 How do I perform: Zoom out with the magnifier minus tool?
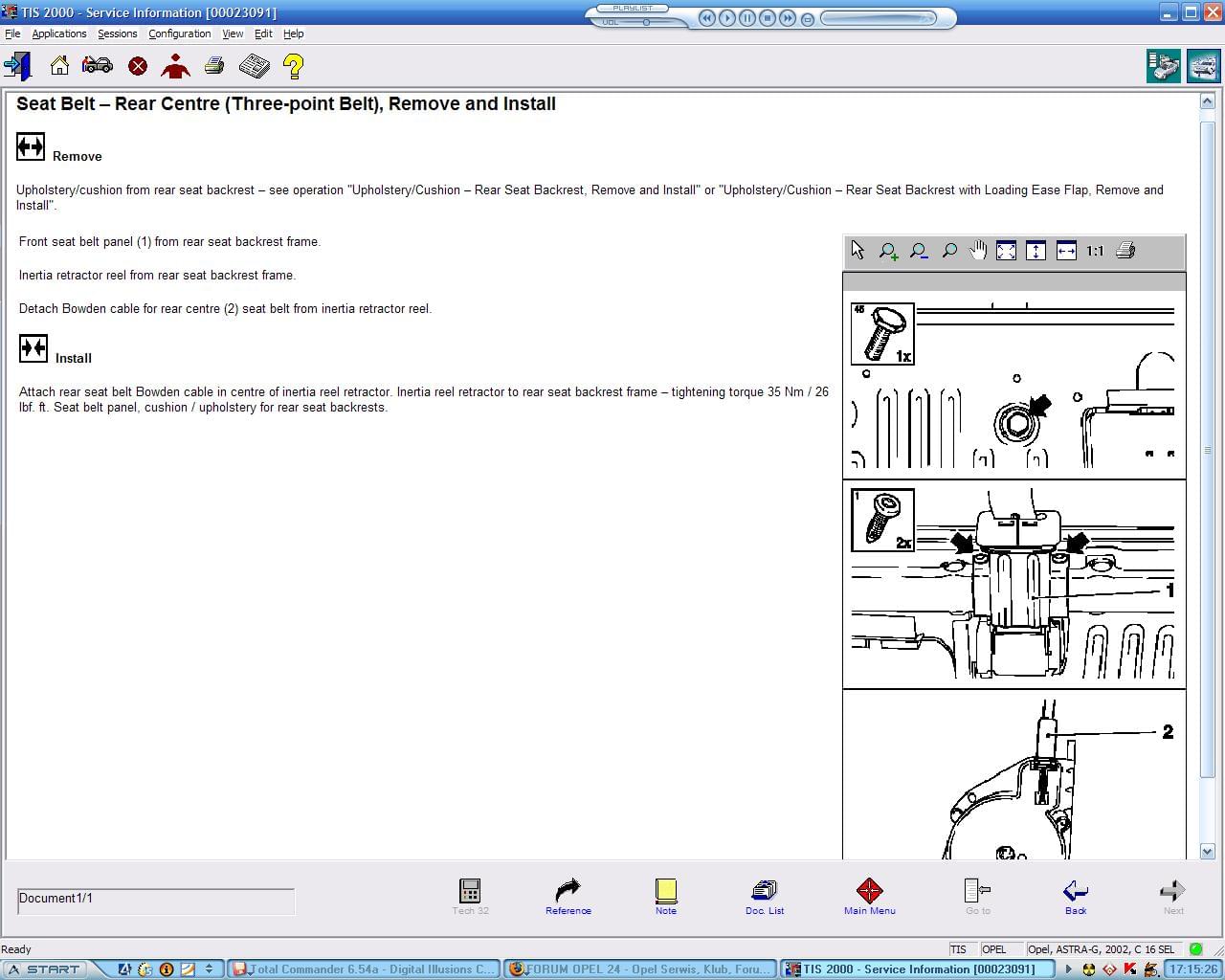pyautogui.click(x=919, y=251)
